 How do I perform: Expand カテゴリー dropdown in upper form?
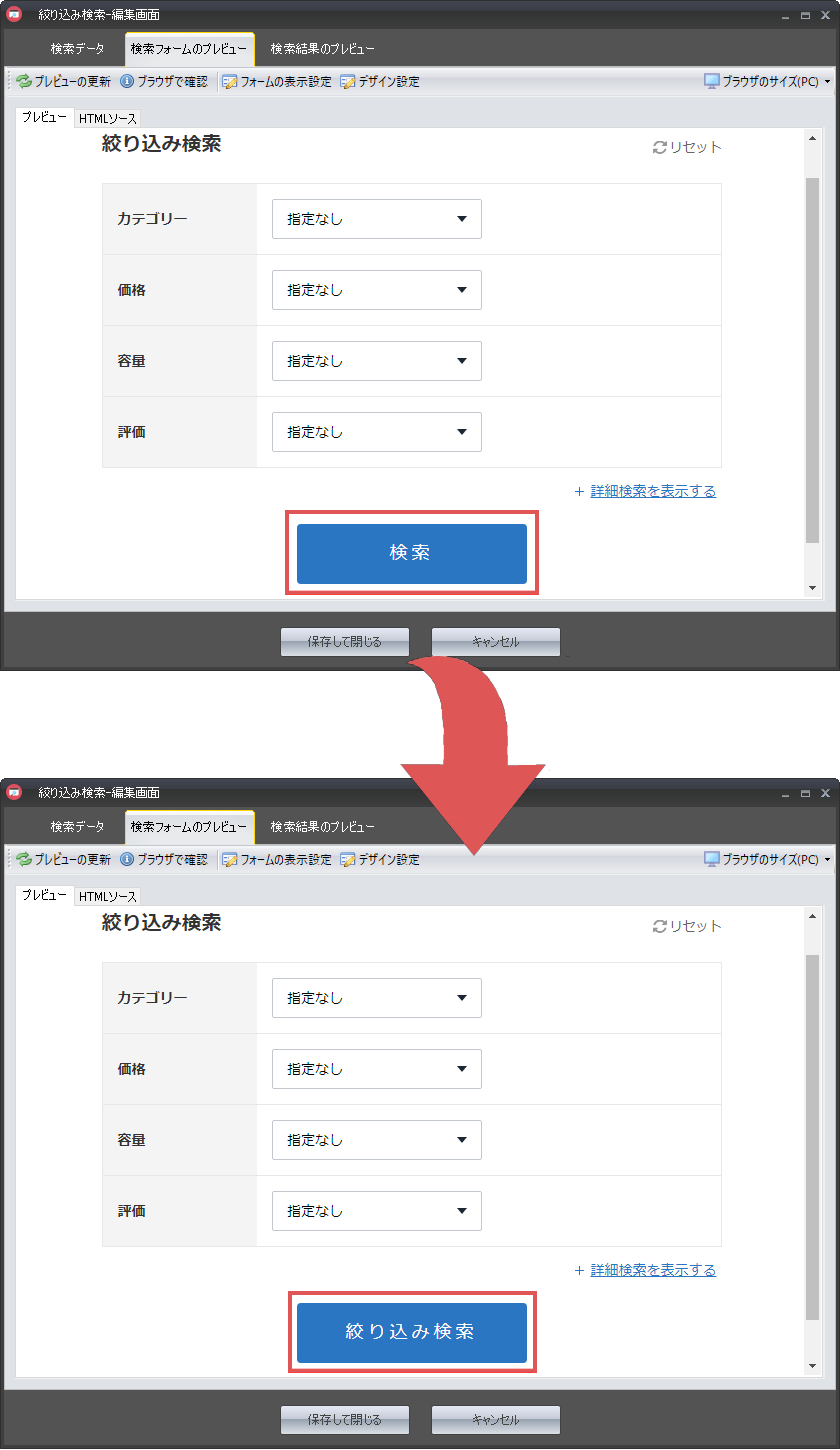(x=376, y=219)
